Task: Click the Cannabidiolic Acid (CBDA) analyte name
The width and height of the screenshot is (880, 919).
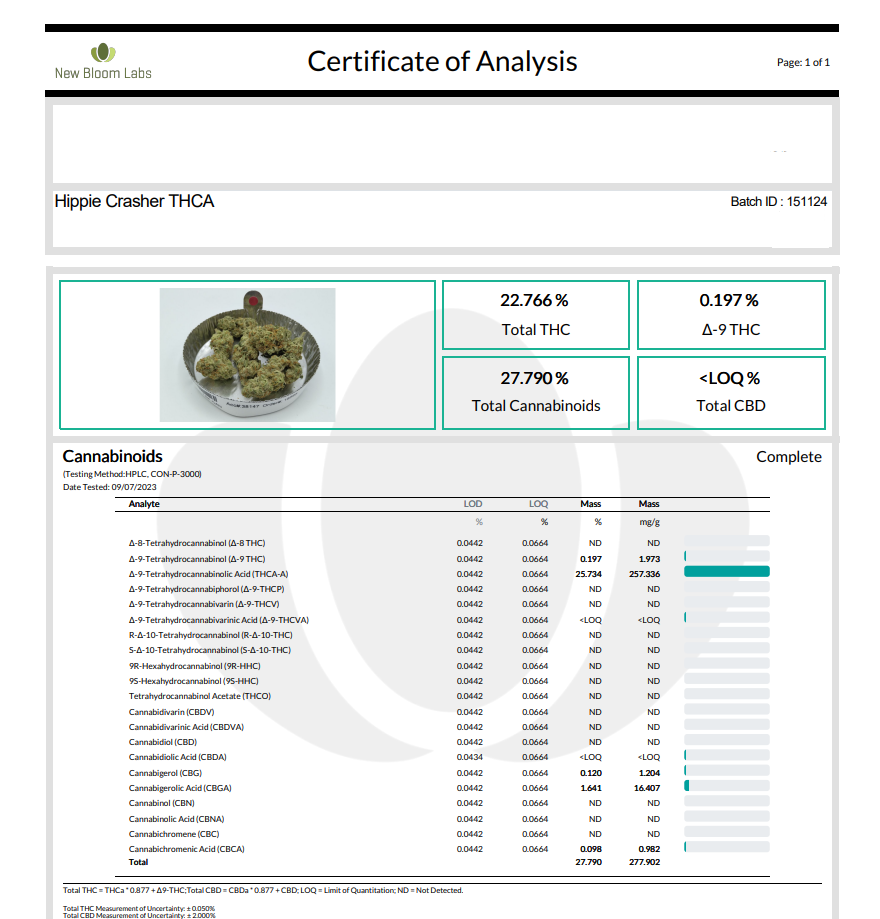Action: [x=178, y=757]
